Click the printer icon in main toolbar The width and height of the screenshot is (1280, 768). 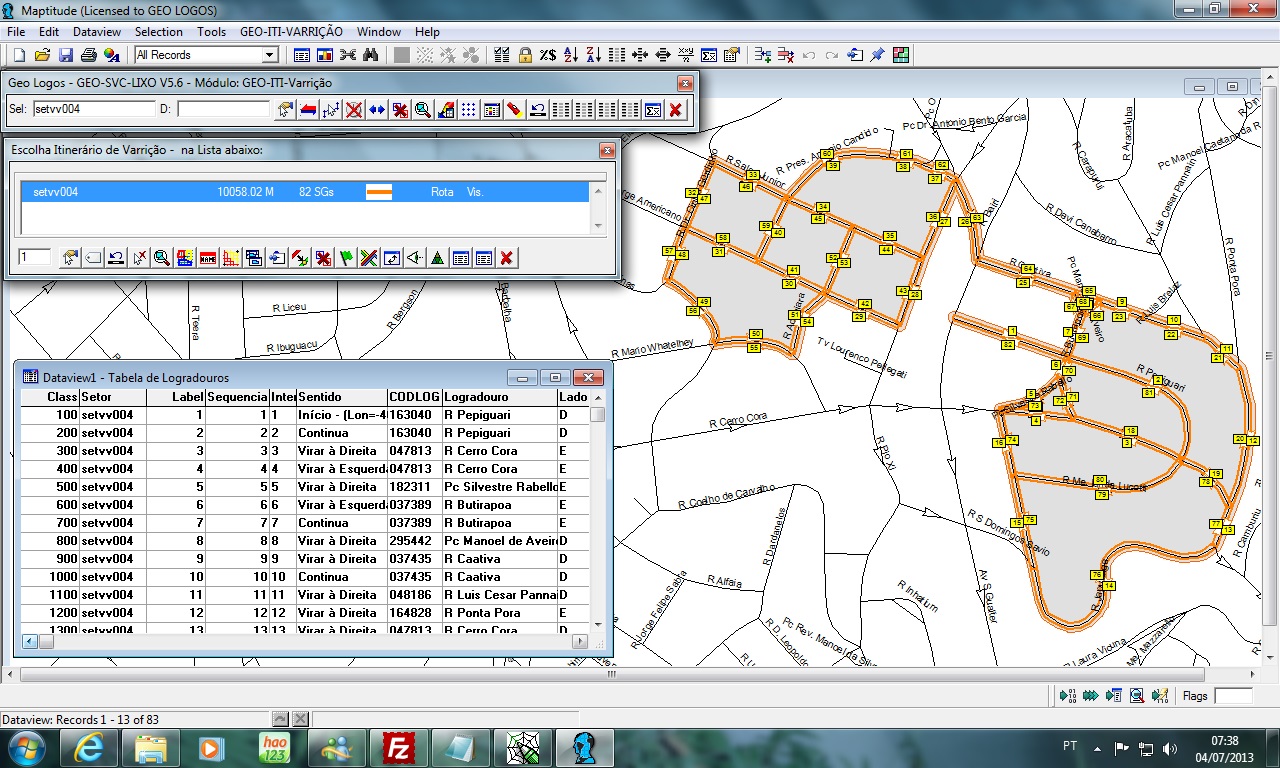pos(88,55)
